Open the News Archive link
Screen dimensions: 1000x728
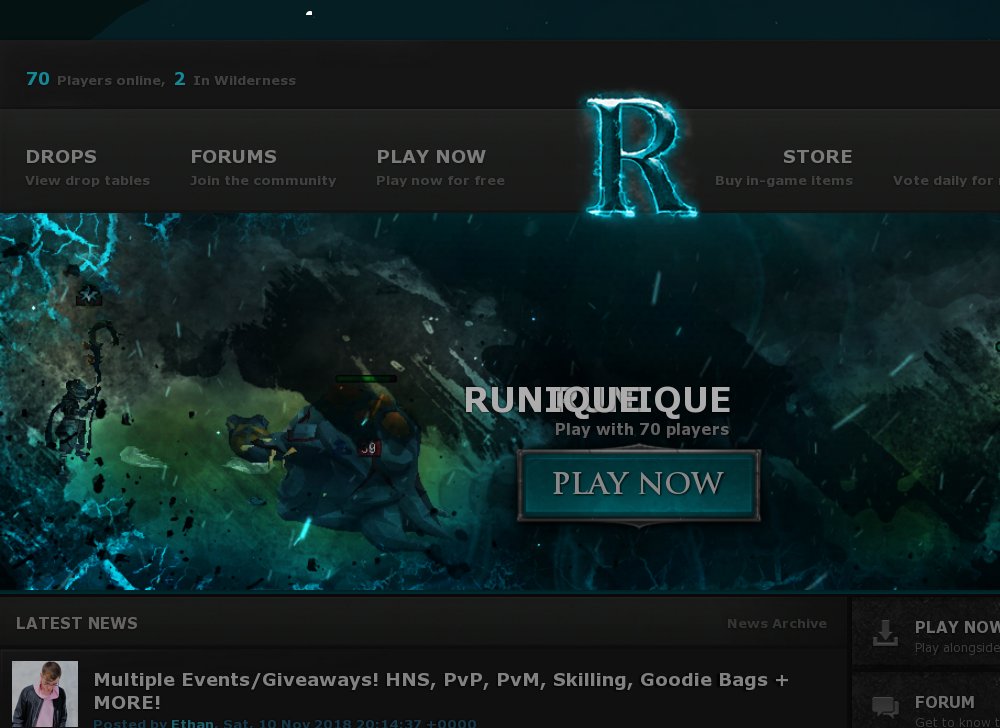point(776,623)
